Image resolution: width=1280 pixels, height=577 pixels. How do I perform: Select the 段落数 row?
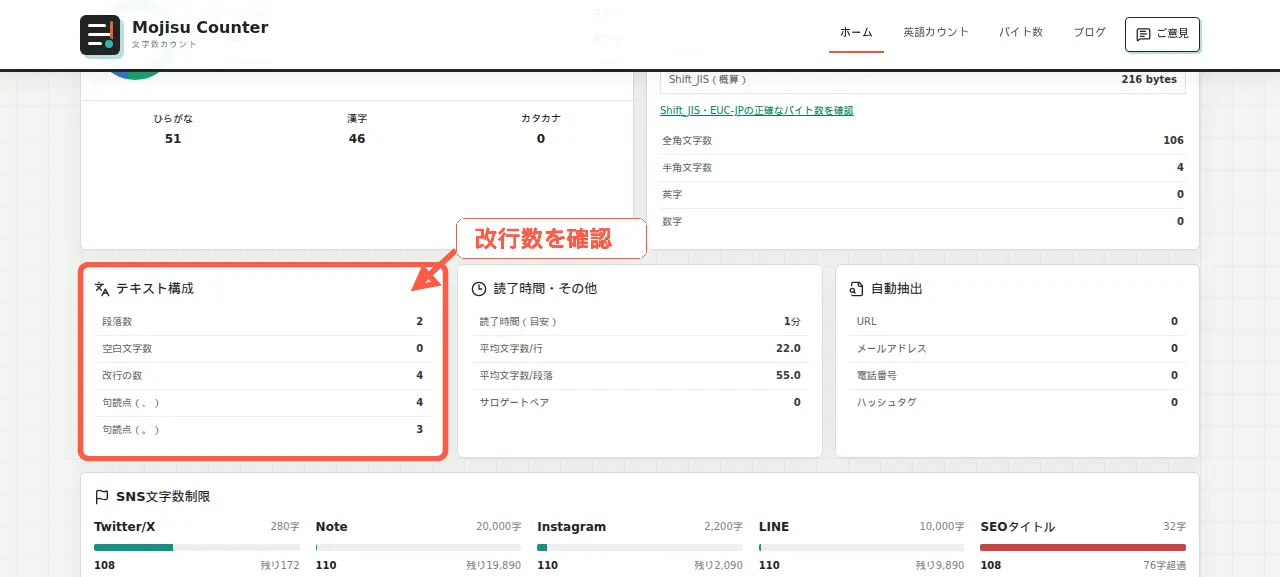[x=263, y=321]
